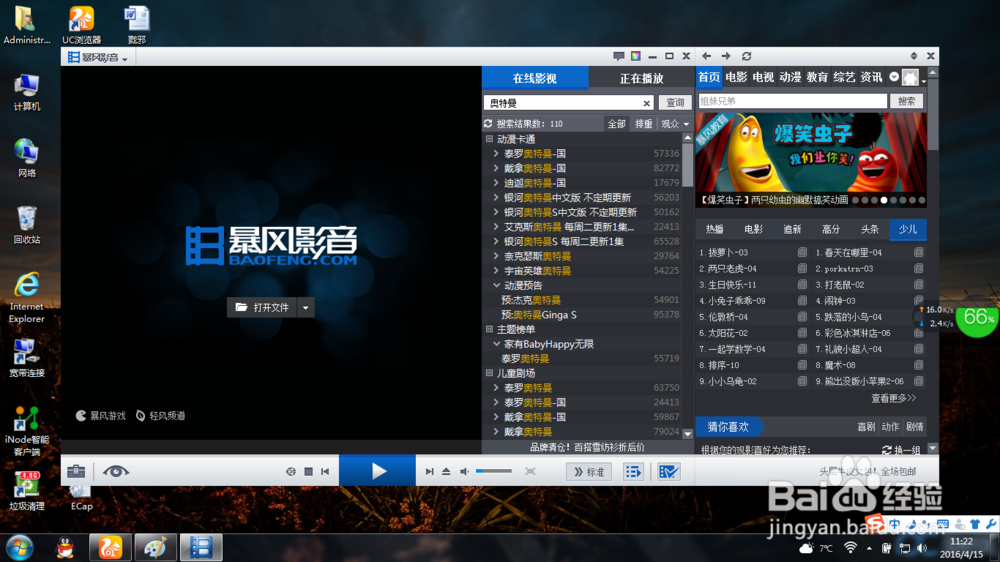Toggle the left-eye mode eye icon
The image size is (1000, 562).
[115, 471]
